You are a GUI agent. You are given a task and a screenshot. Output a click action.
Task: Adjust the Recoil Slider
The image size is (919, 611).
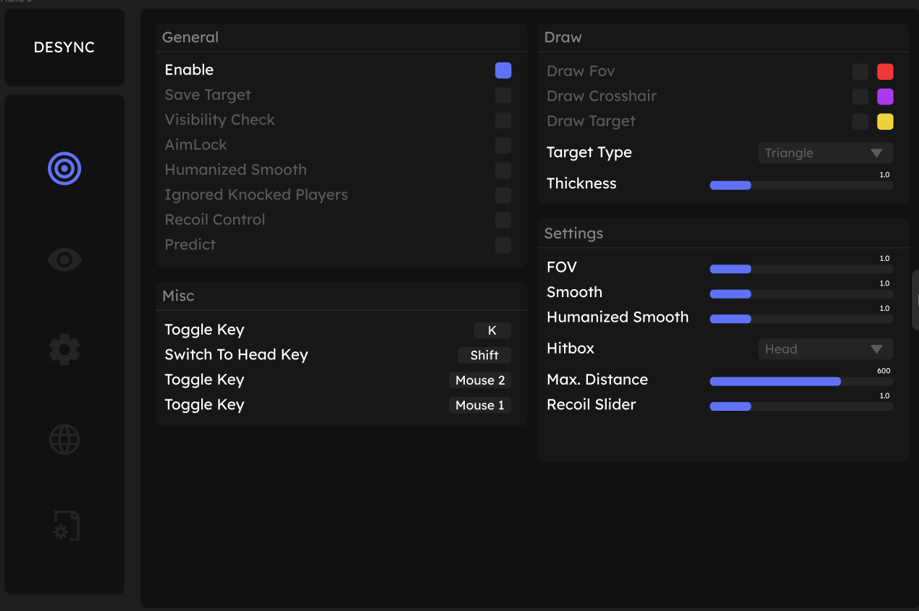click(801, 406)
